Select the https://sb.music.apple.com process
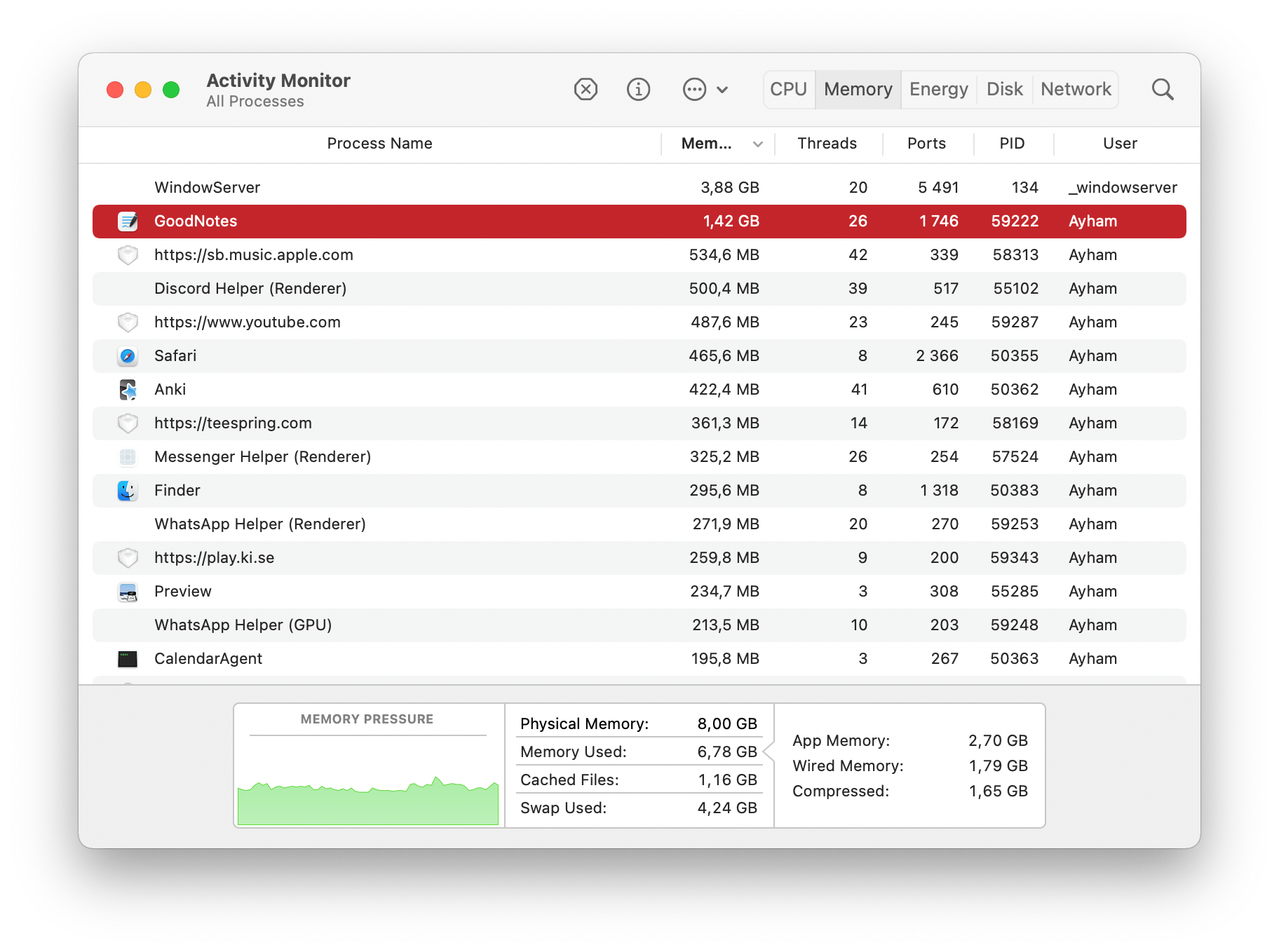 (x=254, y=255)
